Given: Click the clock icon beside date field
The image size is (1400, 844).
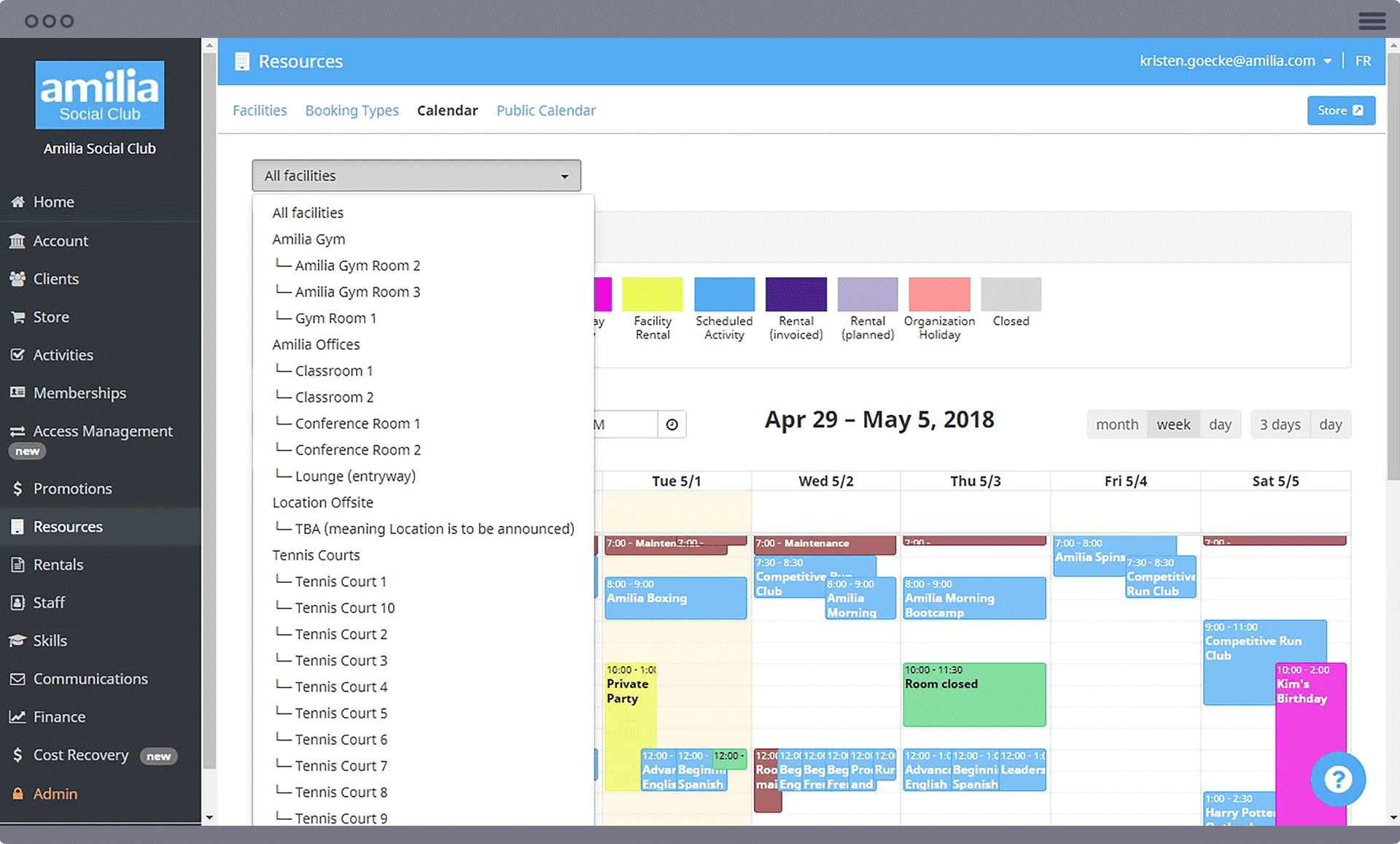Looking at the screenshot, I should (672, 425).
